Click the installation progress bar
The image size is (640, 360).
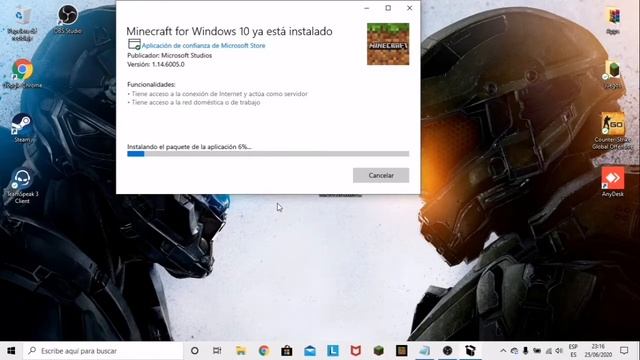point(268,154)
